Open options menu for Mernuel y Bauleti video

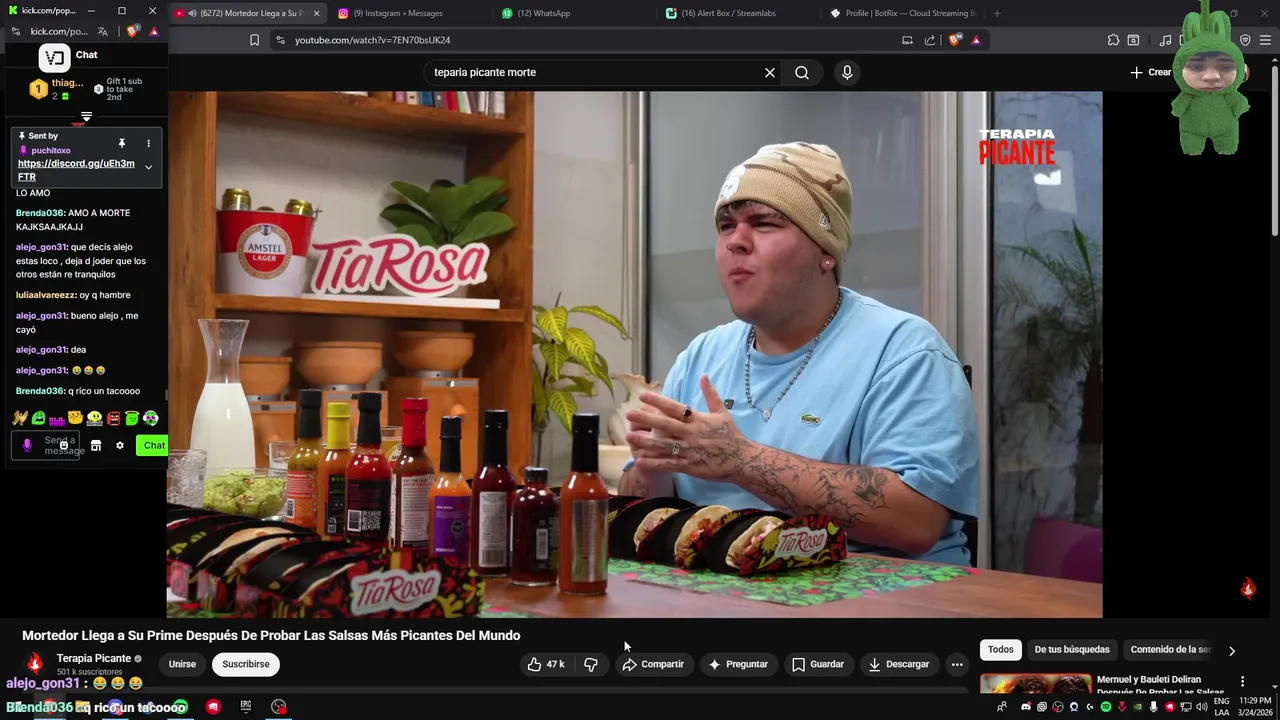point(1243,681)
